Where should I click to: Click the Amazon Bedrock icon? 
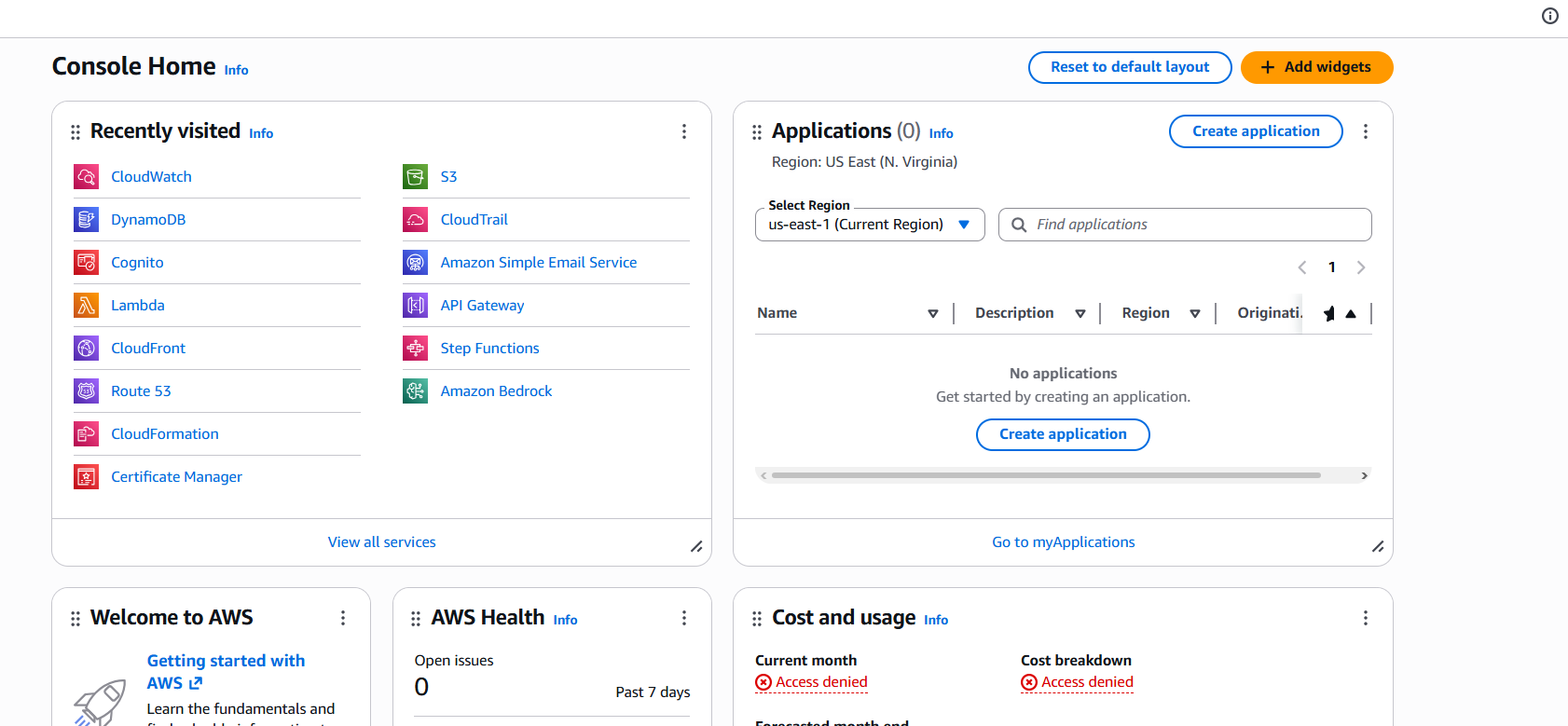415,390
